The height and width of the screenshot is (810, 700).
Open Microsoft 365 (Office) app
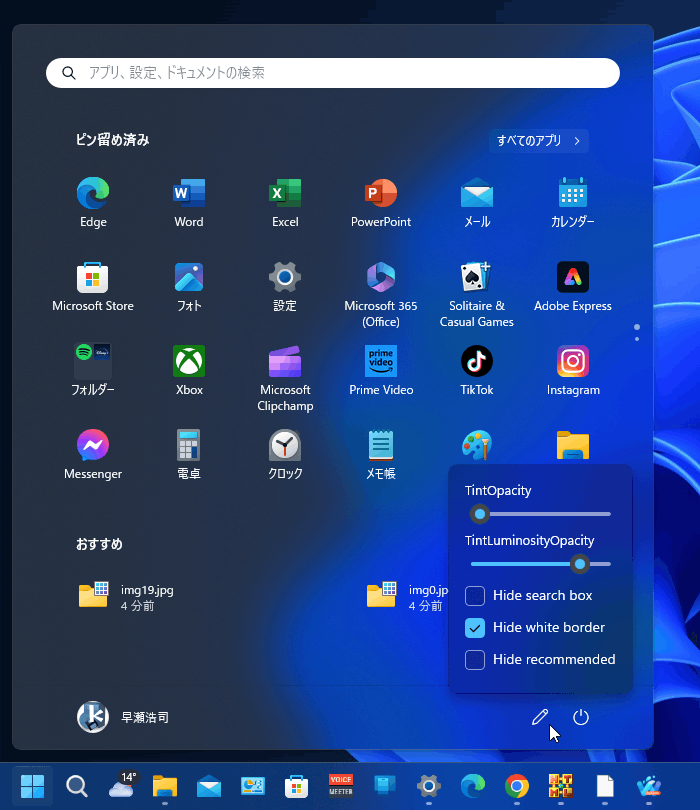381,294
